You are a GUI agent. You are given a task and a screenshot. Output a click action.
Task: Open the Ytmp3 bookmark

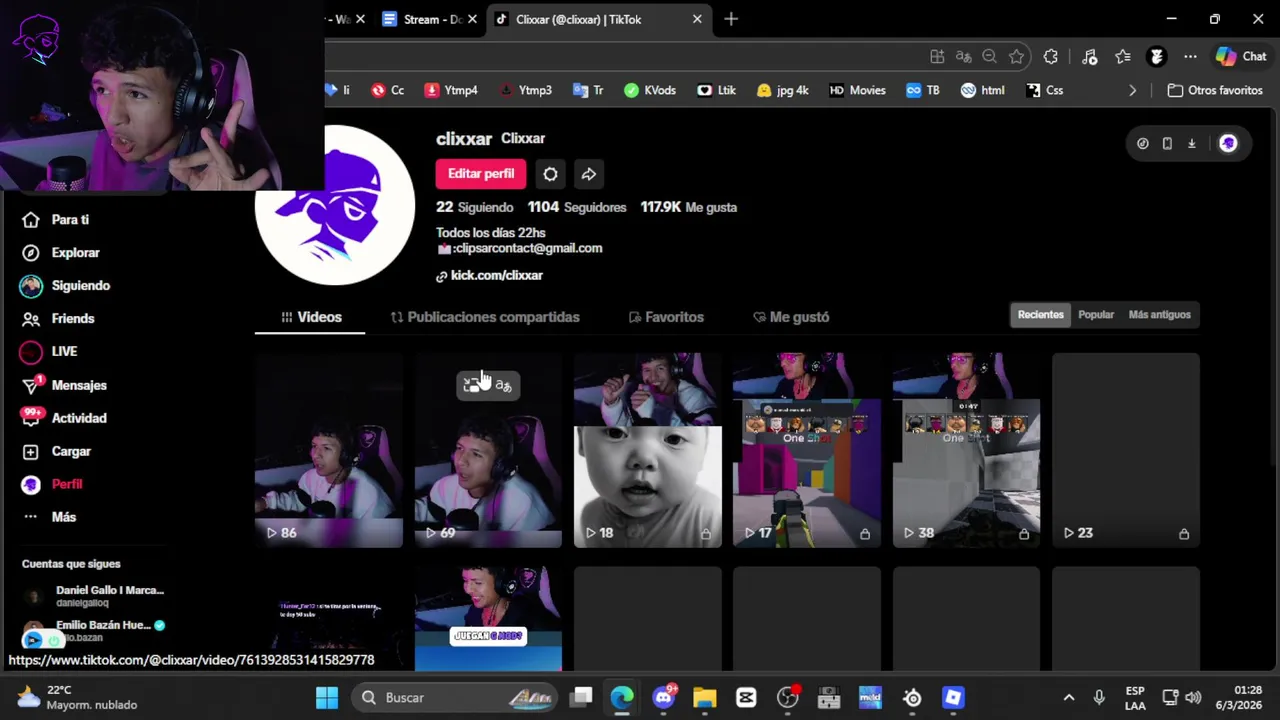click(525, 90)
